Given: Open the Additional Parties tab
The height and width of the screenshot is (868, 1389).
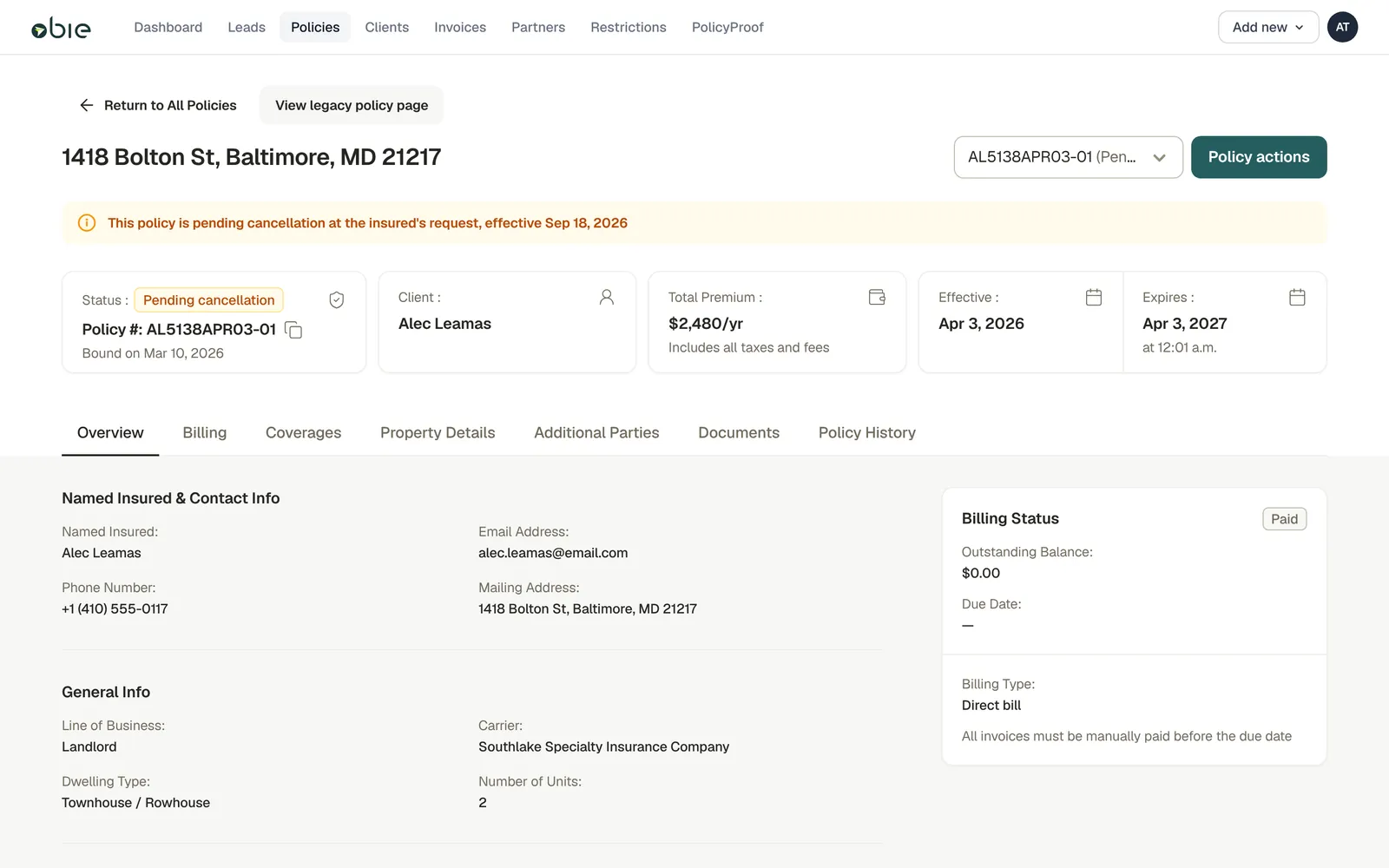Looking at the screenshot, I should coord(596,432).
